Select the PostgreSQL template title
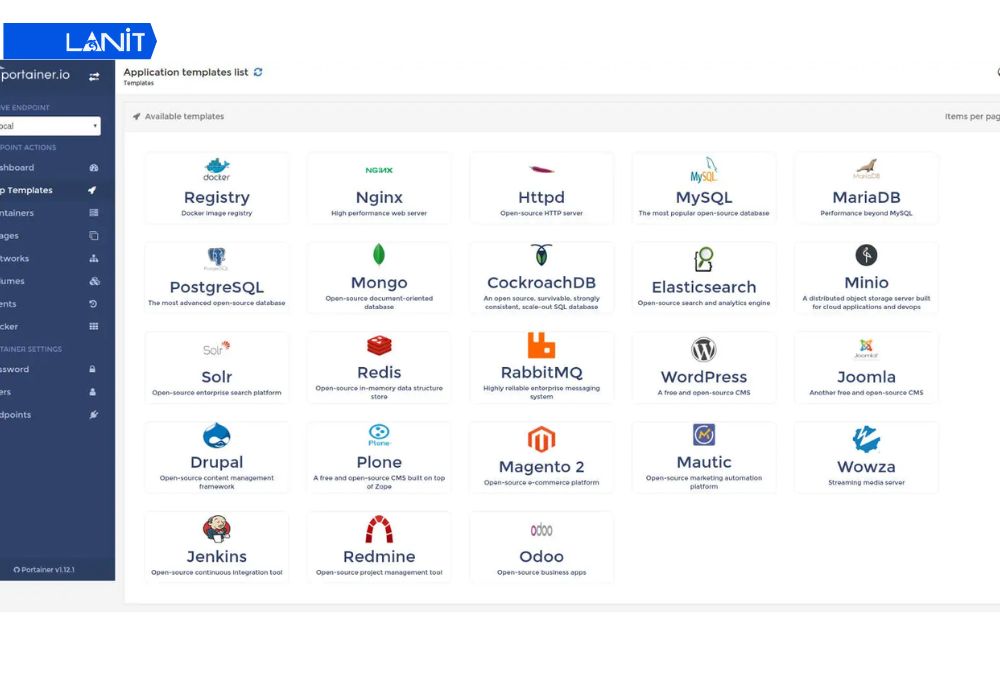Viewport: 1000px width, 700px height. pyautogui.click(x=217, y=288)
